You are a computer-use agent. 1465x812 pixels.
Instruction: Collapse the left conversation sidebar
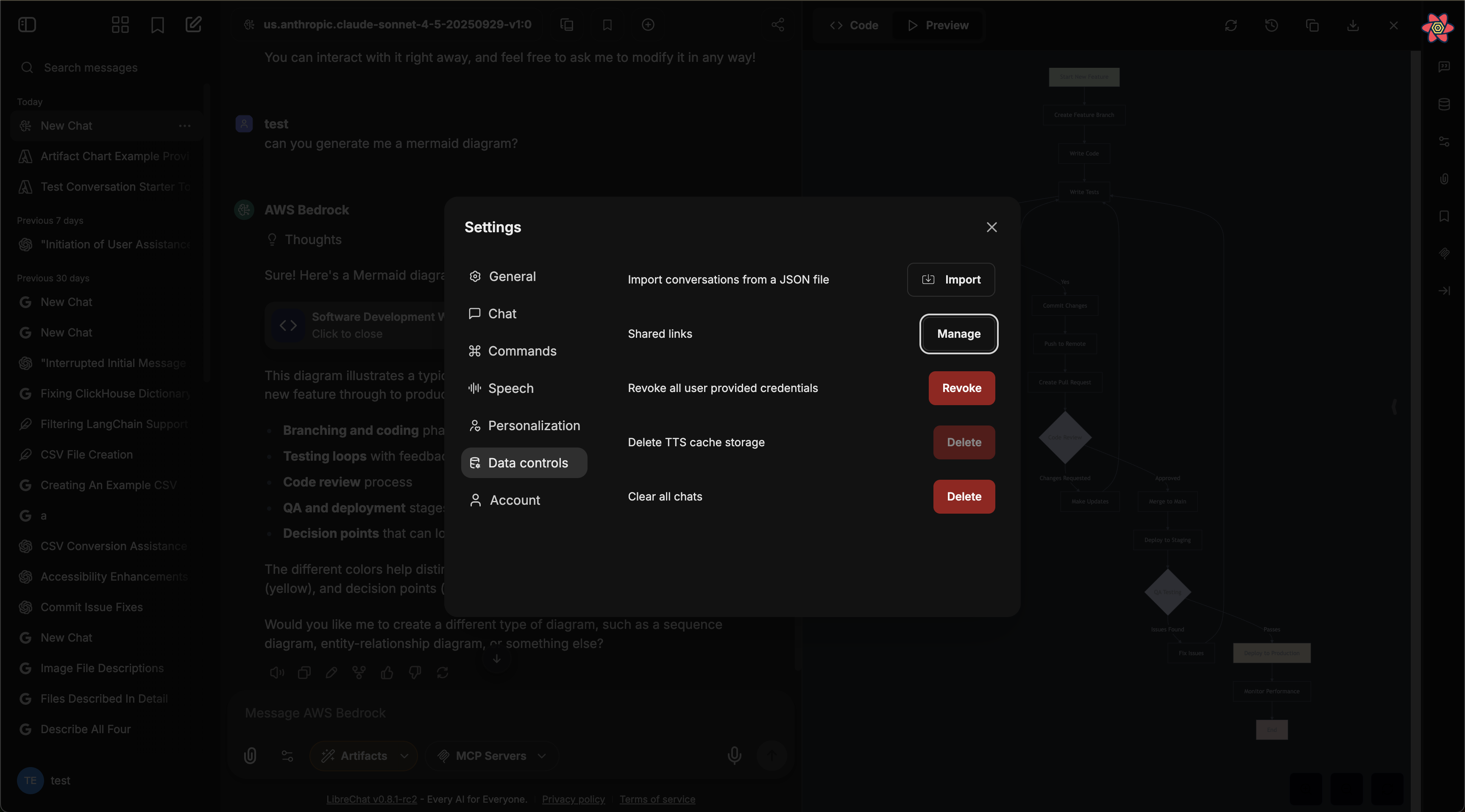[27, 25]
